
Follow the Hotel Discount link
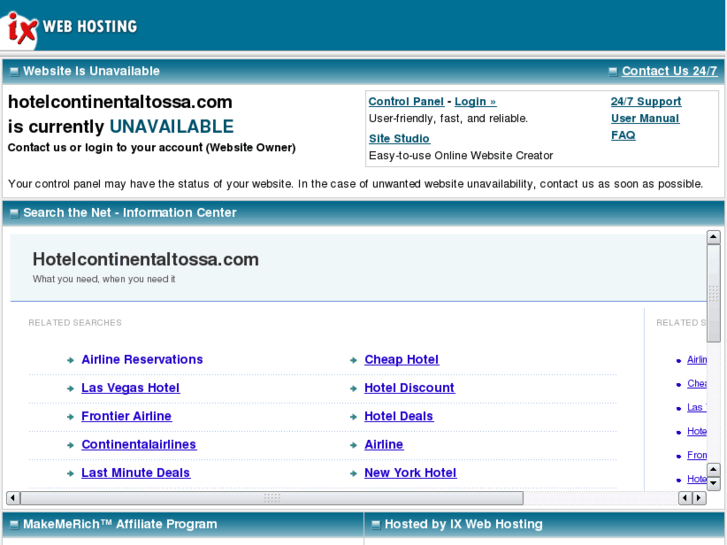409,388
